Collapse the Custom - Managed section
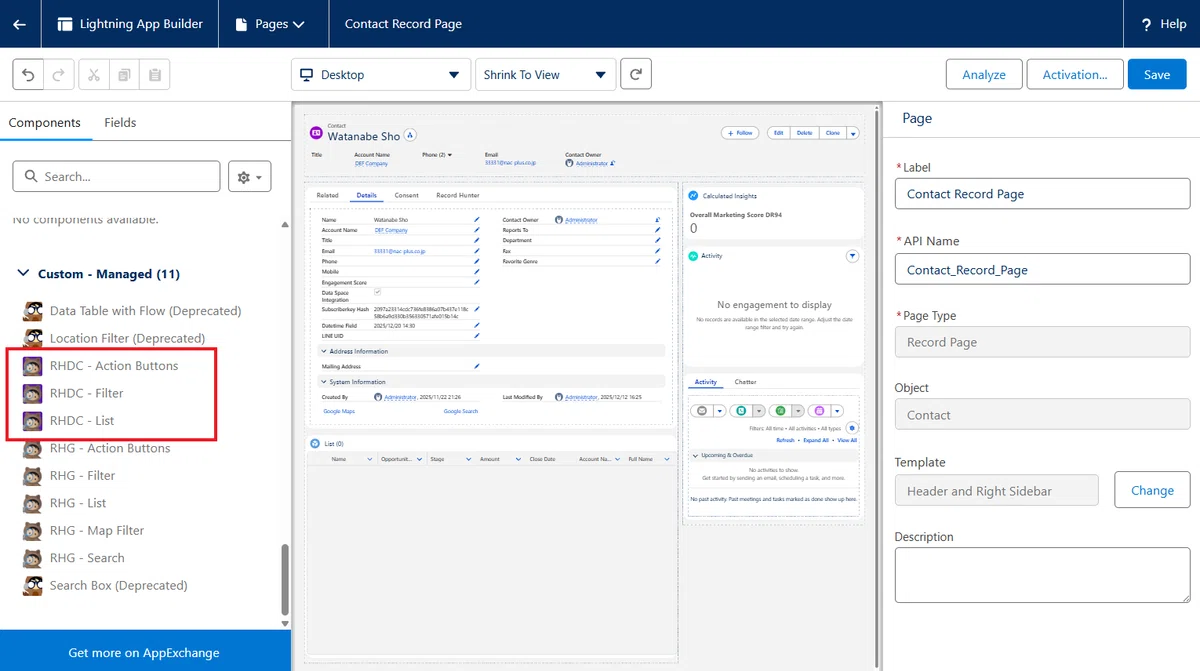This screenshot has width=1200, height=671. (x=23, y=274)
